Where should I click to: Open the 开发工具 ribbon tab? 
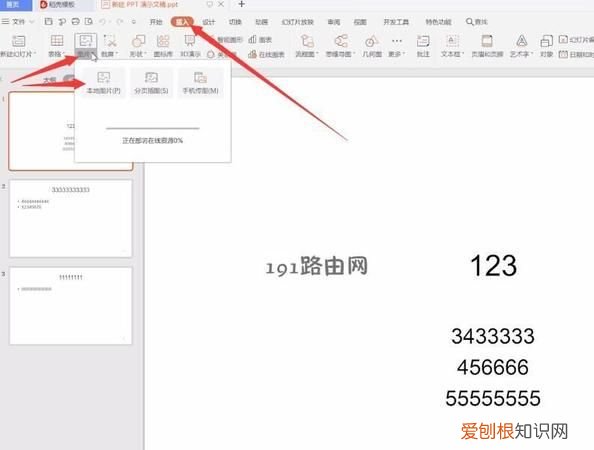[x=396, y=22]
